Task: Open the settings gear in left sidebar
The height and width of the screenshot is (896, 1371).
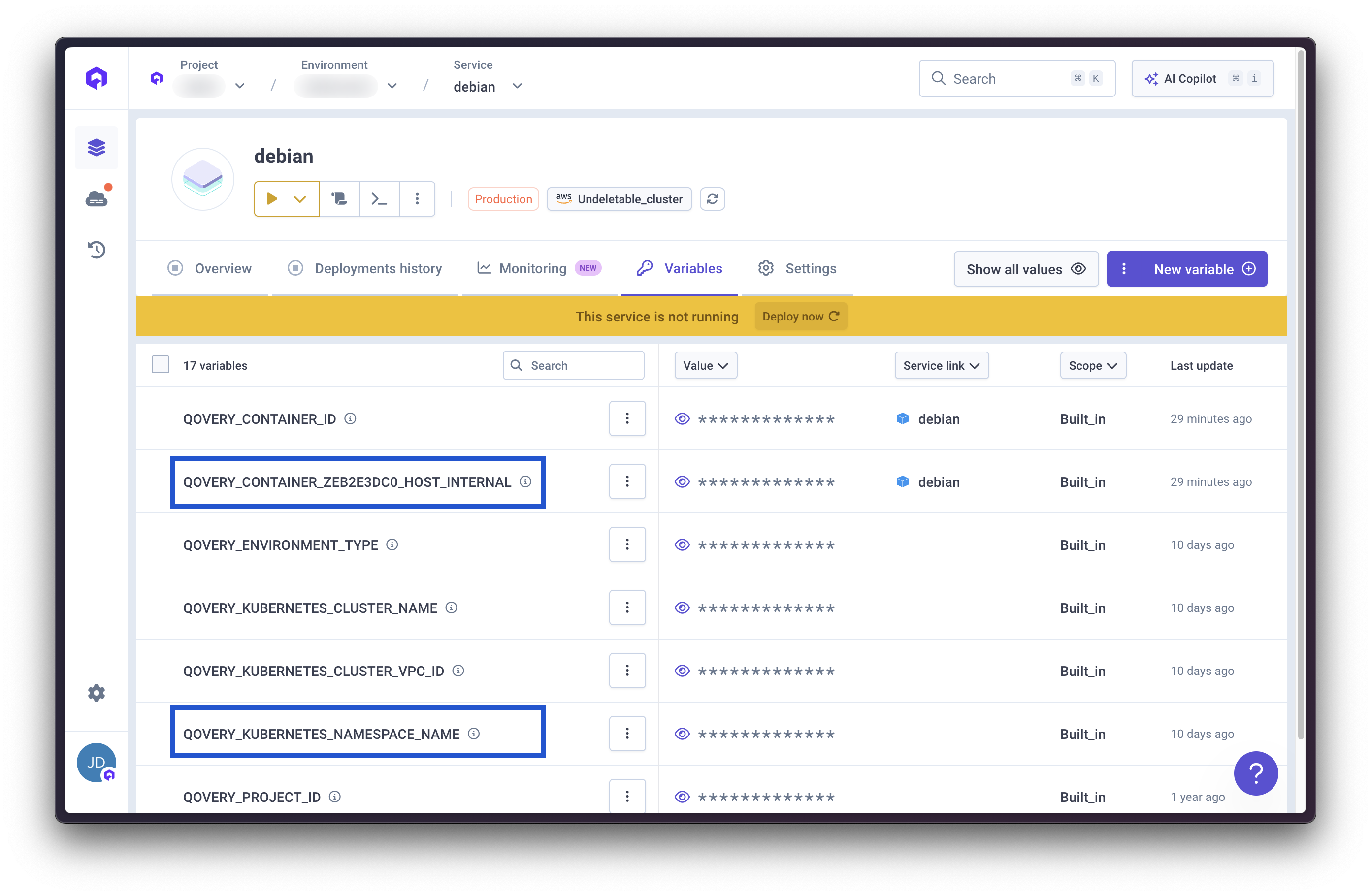Action: tap(96, 693)
